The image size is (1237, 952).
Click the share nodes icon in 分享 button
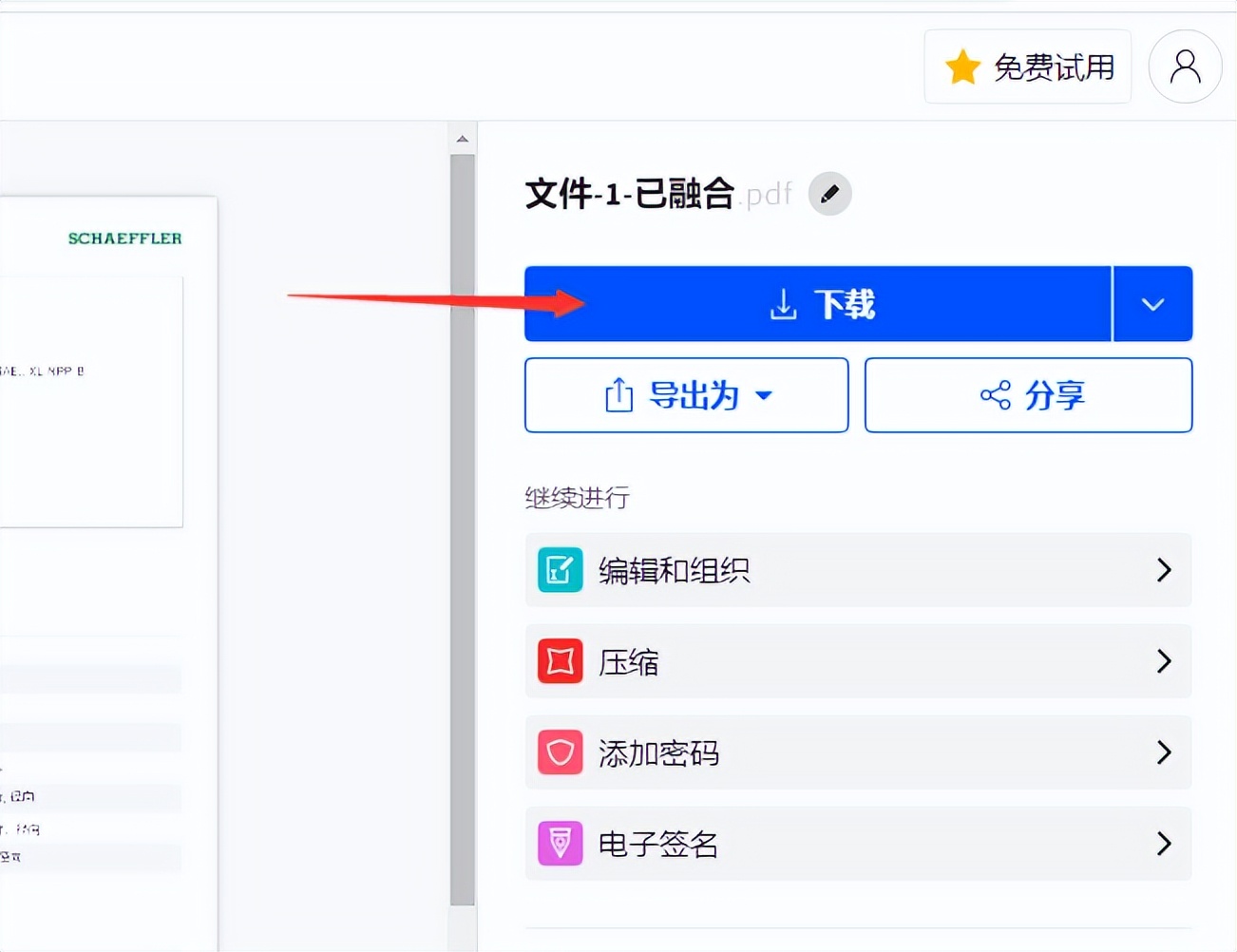[996, 395]
